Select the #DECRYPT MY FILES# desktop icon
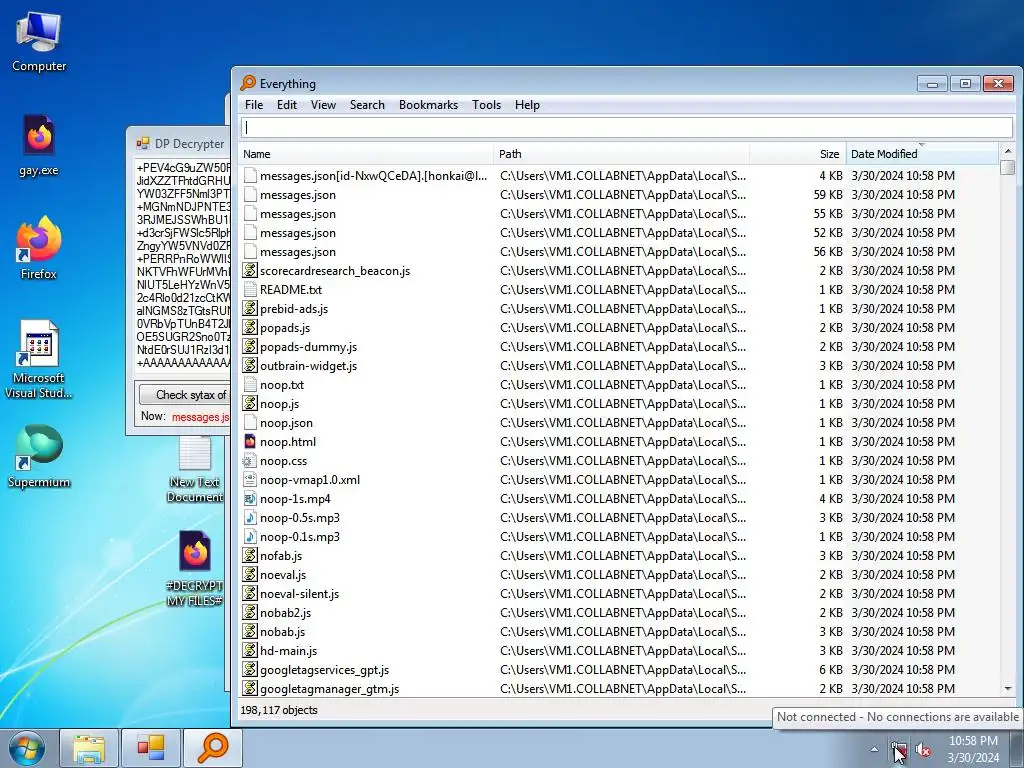1024x768 pixels. point(195,568)
